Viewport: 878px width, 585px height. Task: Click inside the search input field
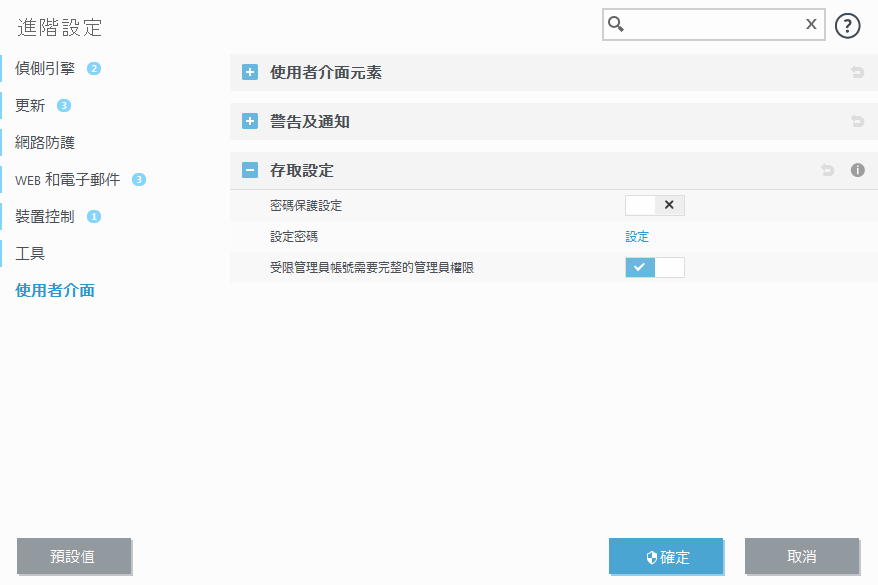(710, 24)
